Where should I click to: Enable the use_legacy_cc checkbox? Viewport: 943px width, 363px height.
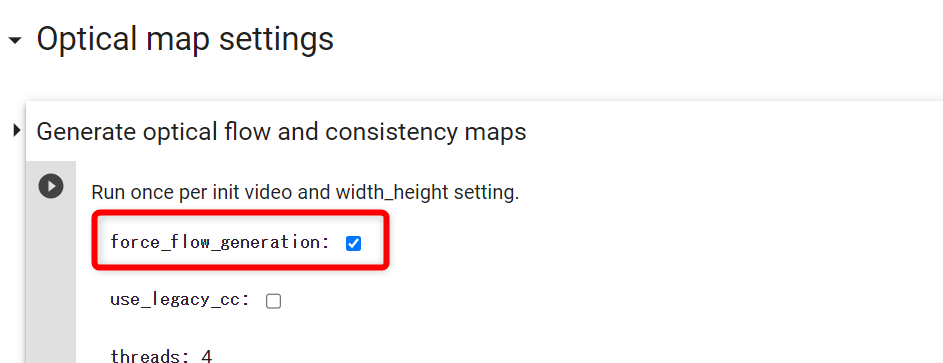point(274,300)
